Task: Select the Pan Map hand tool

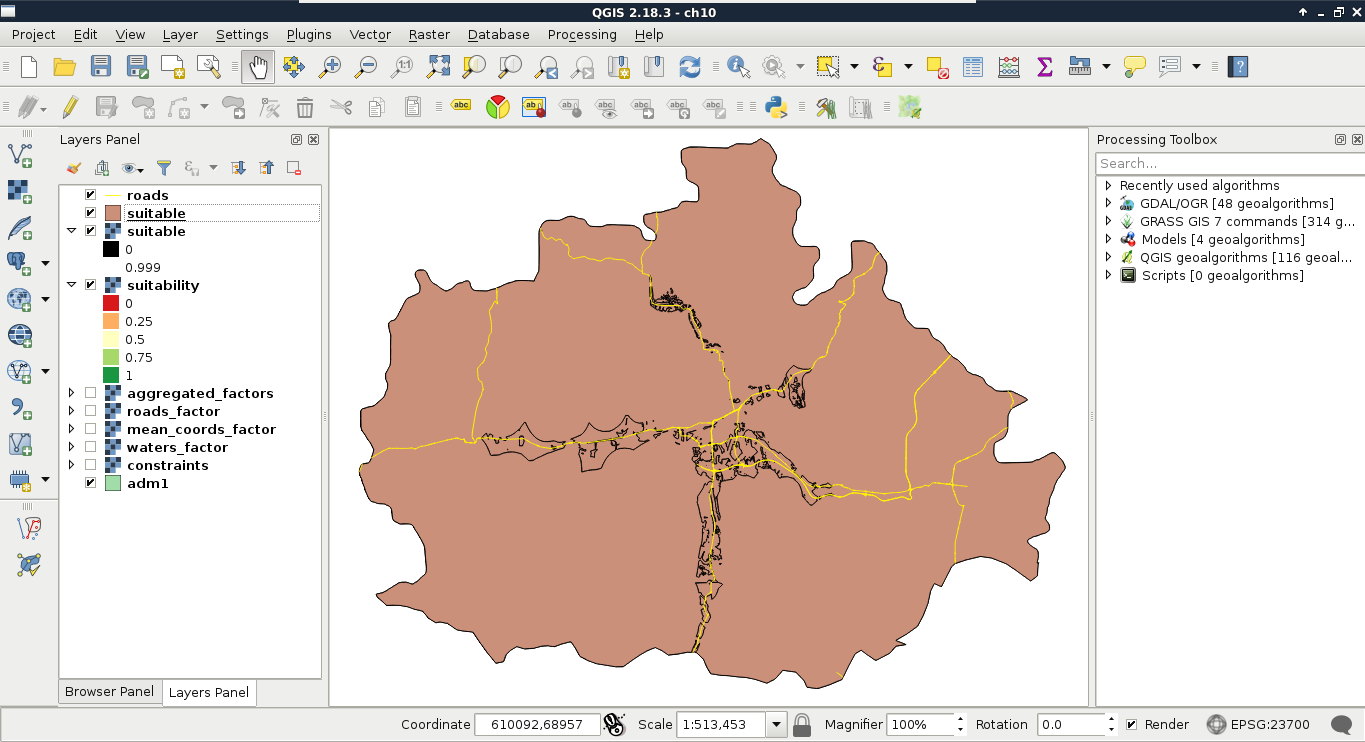Action: [258, 67]
